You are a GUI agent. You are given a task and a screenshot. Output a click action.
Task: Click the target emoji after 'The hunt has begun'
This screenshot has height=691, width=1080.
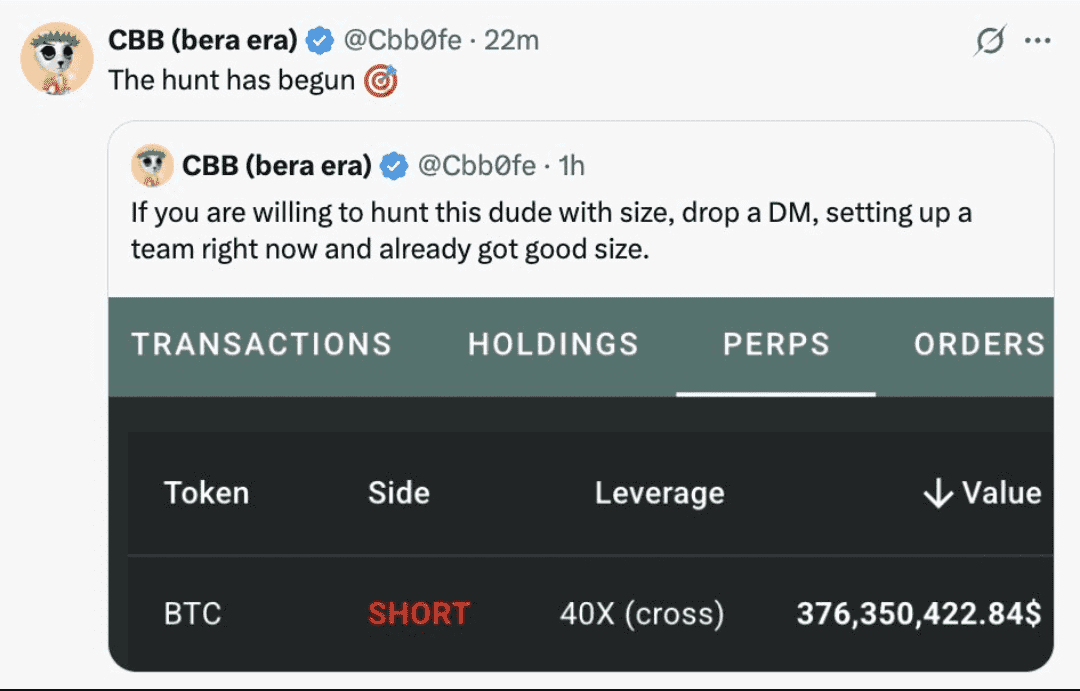pyautogui.click(x=381, y=80)
